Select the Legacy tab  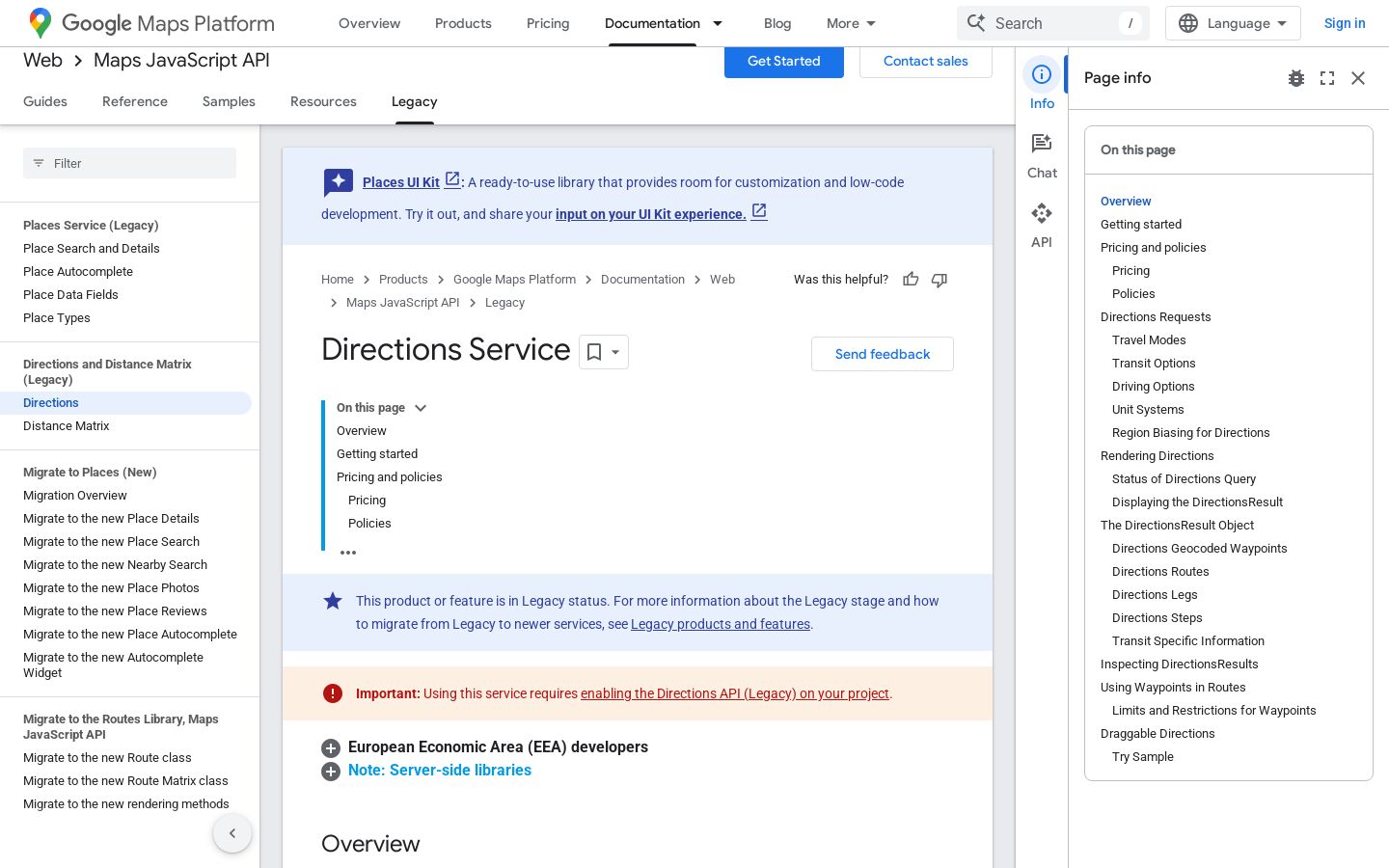point(415,101)
